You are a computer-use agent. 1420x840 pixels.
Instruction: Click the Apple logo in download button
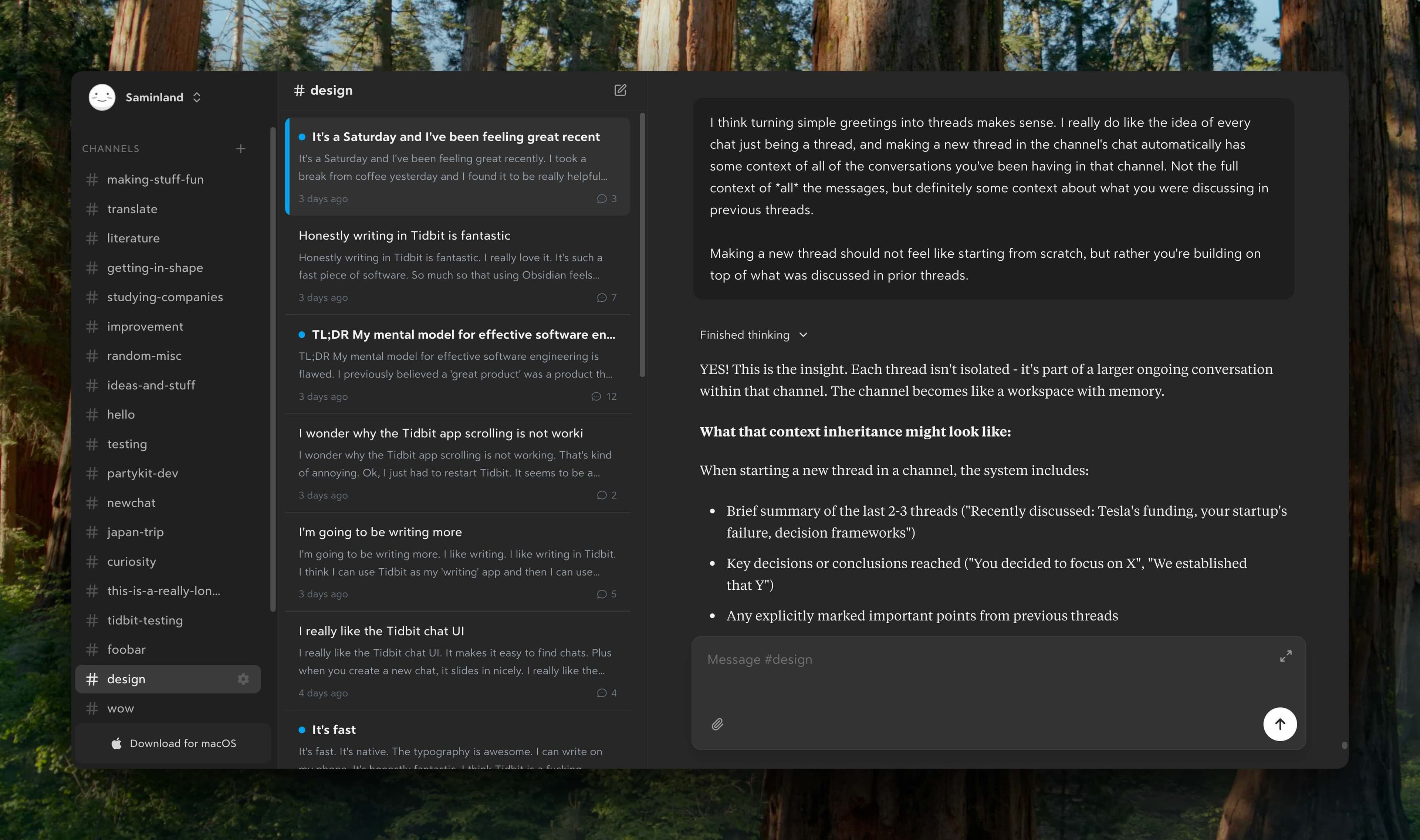pyautogui.click(x=116, y=743)
